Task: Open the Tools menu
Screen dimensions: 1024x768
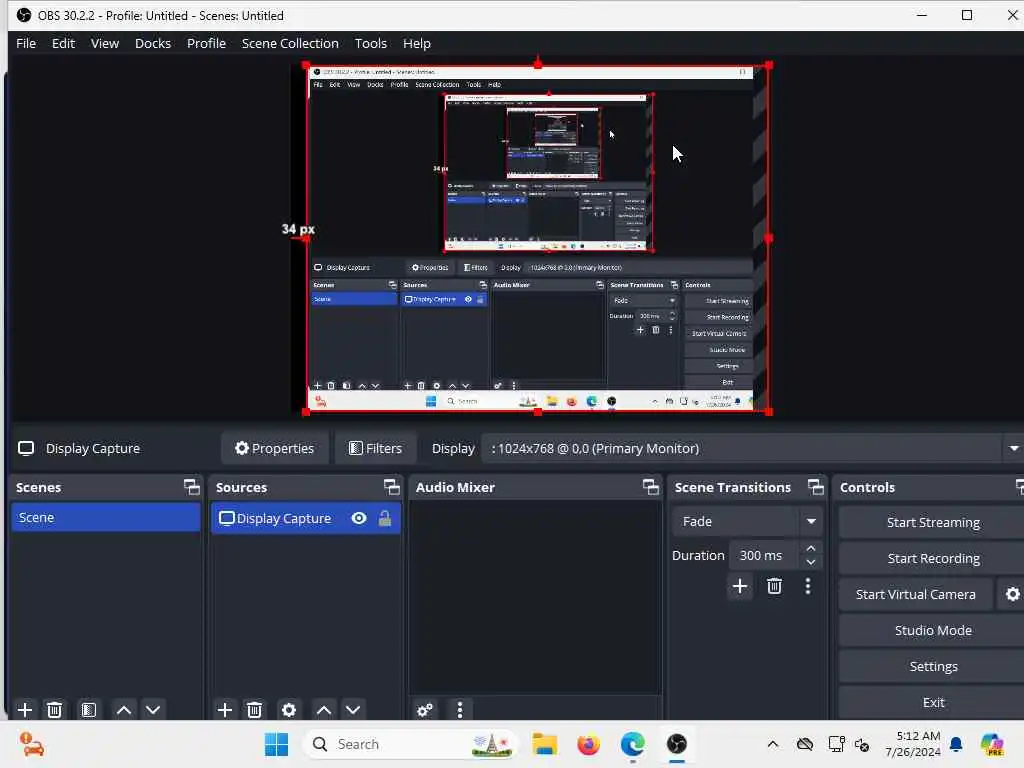Action: pyautogui.click(x=370, y=43)
